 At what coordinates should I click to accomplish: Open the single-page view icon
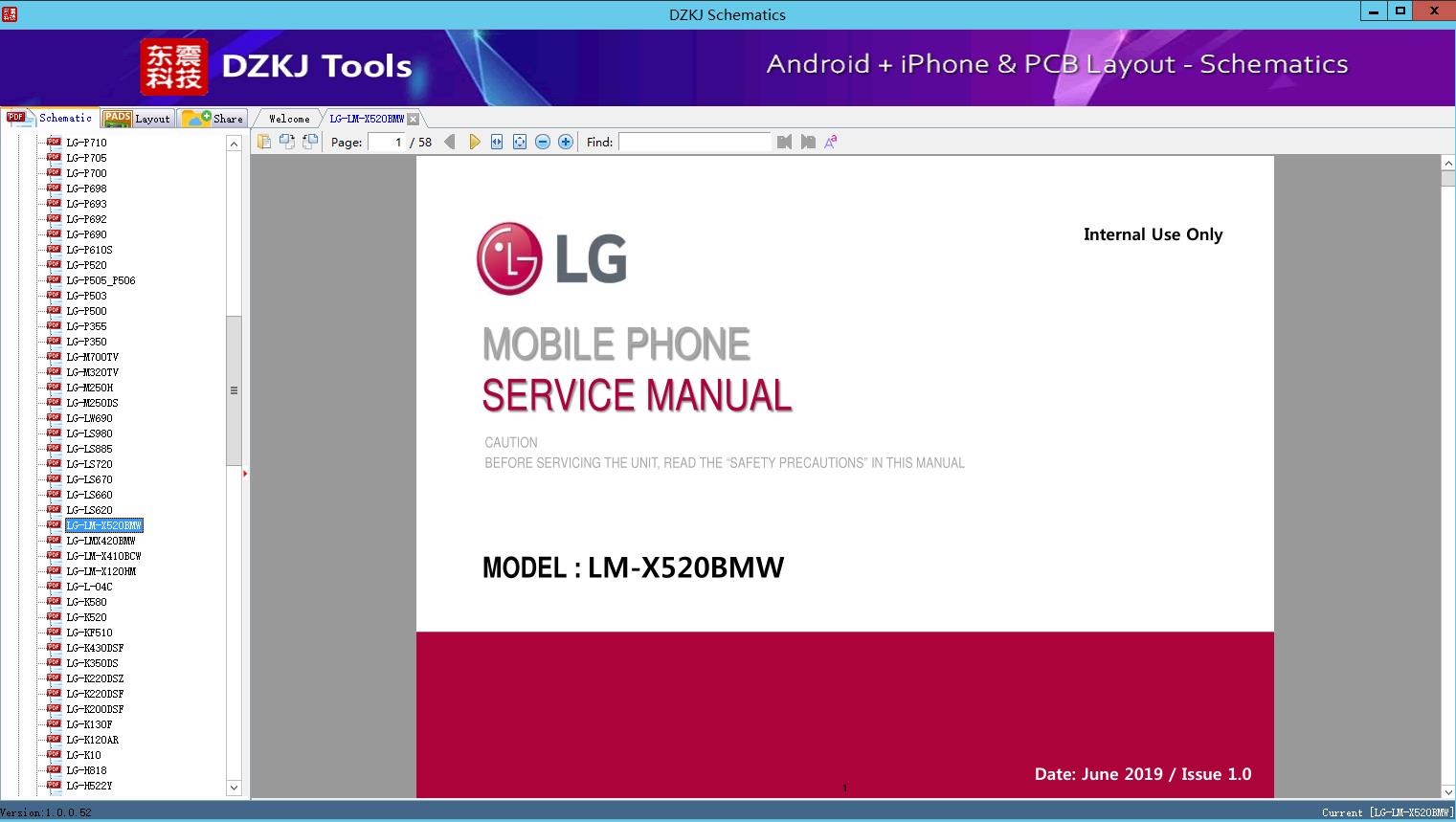coord(263,140)
